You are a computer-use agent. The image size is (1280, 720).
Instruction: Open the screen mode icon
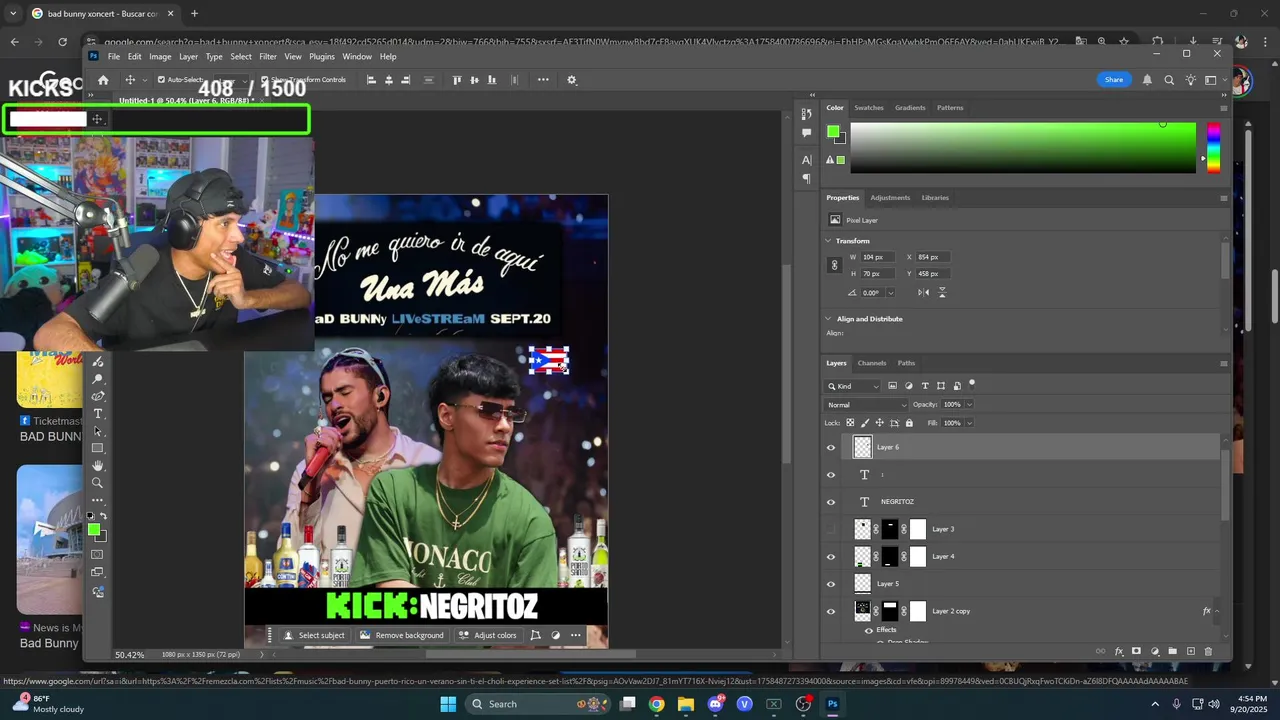coord(97,572)
